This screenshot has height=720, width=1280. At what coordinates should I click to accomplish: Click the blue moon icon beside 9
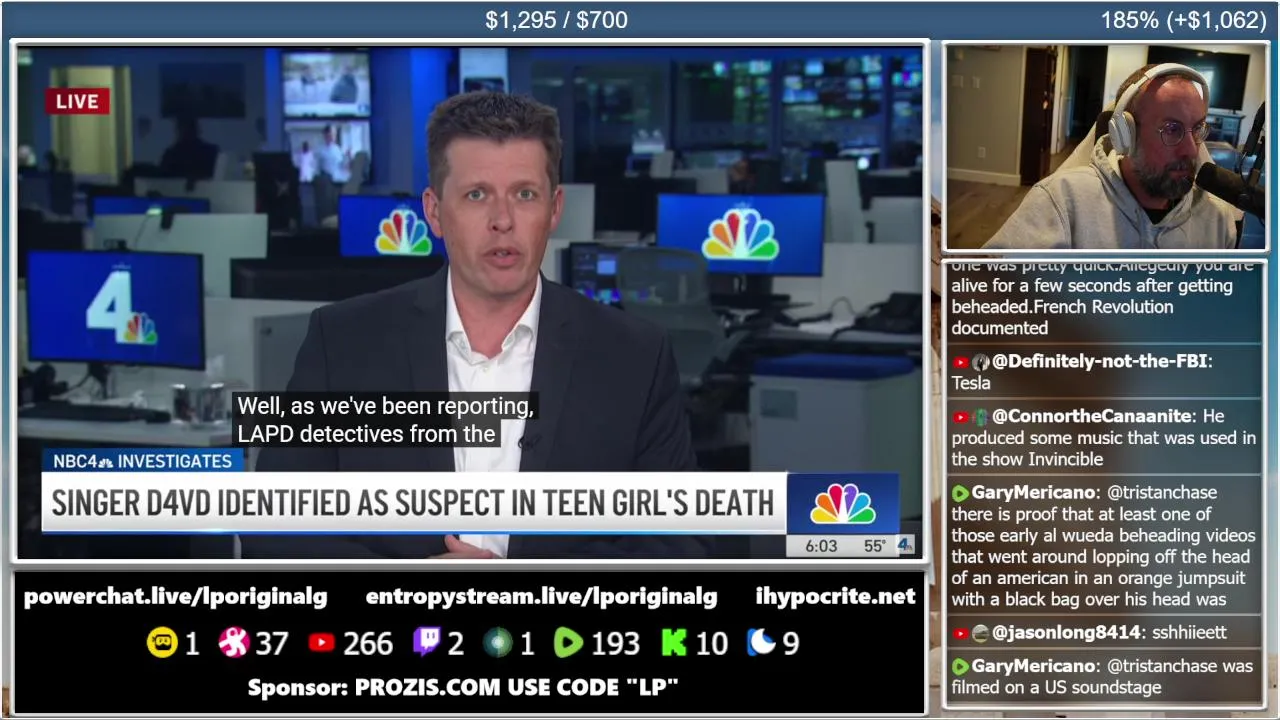coord(761,643)
